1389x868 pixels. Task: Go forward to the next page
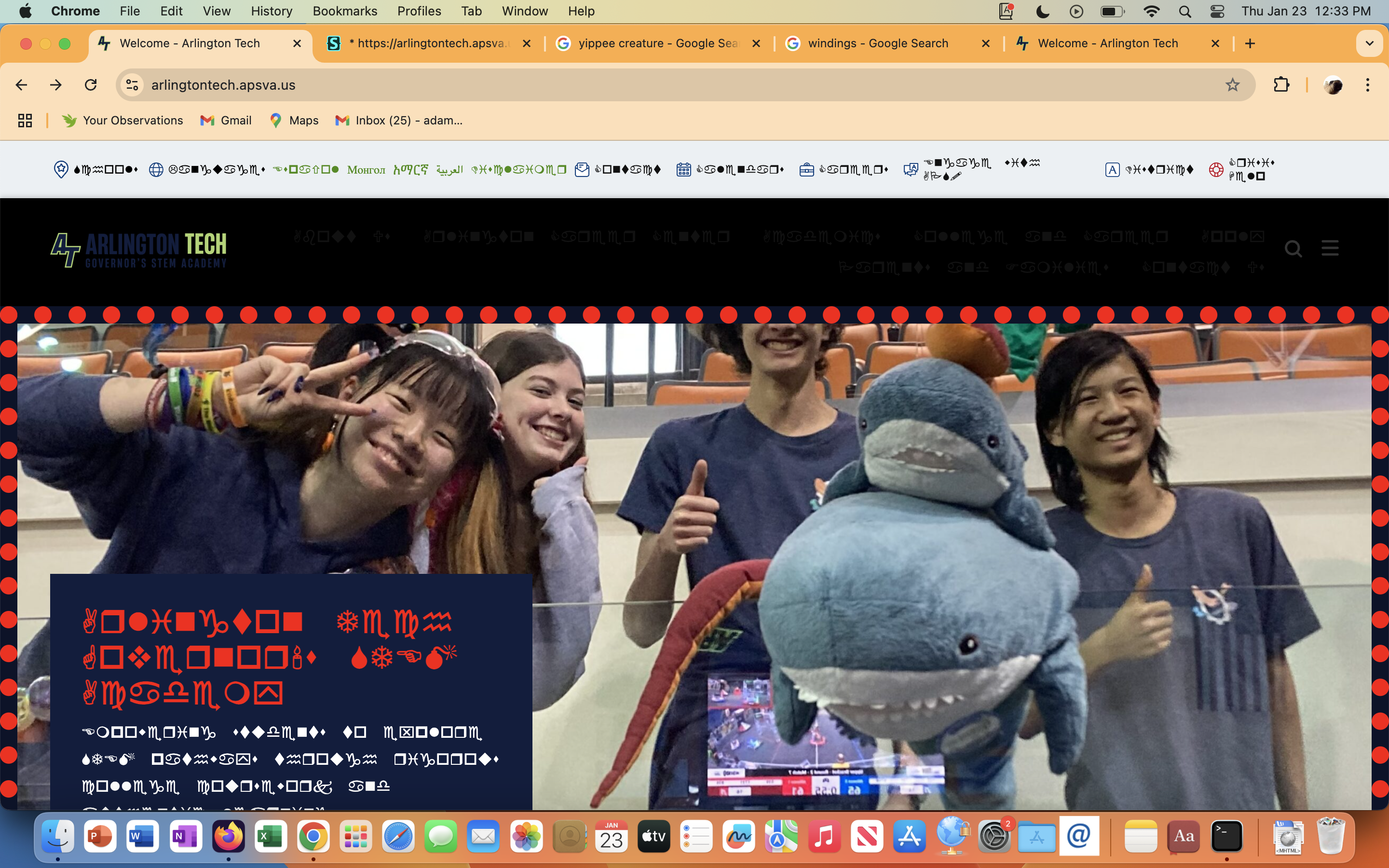click(55, 85)
